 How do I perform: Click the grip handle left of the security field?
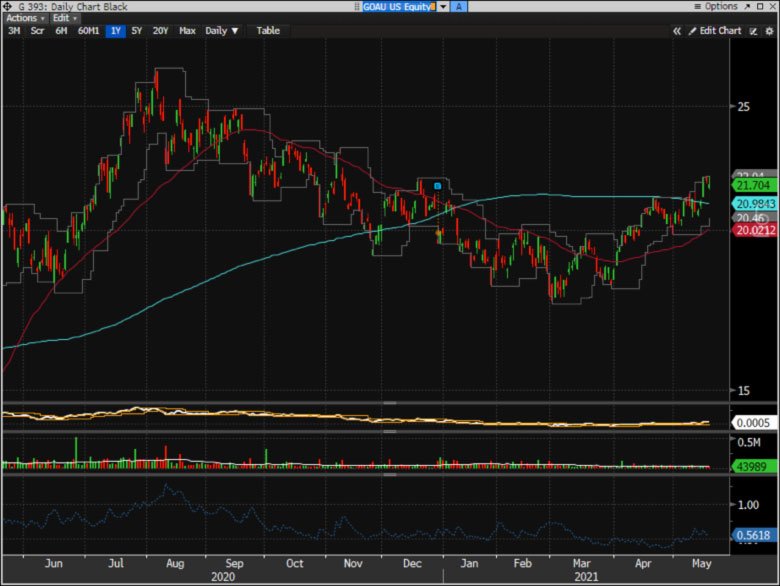[x=357, y=6]
